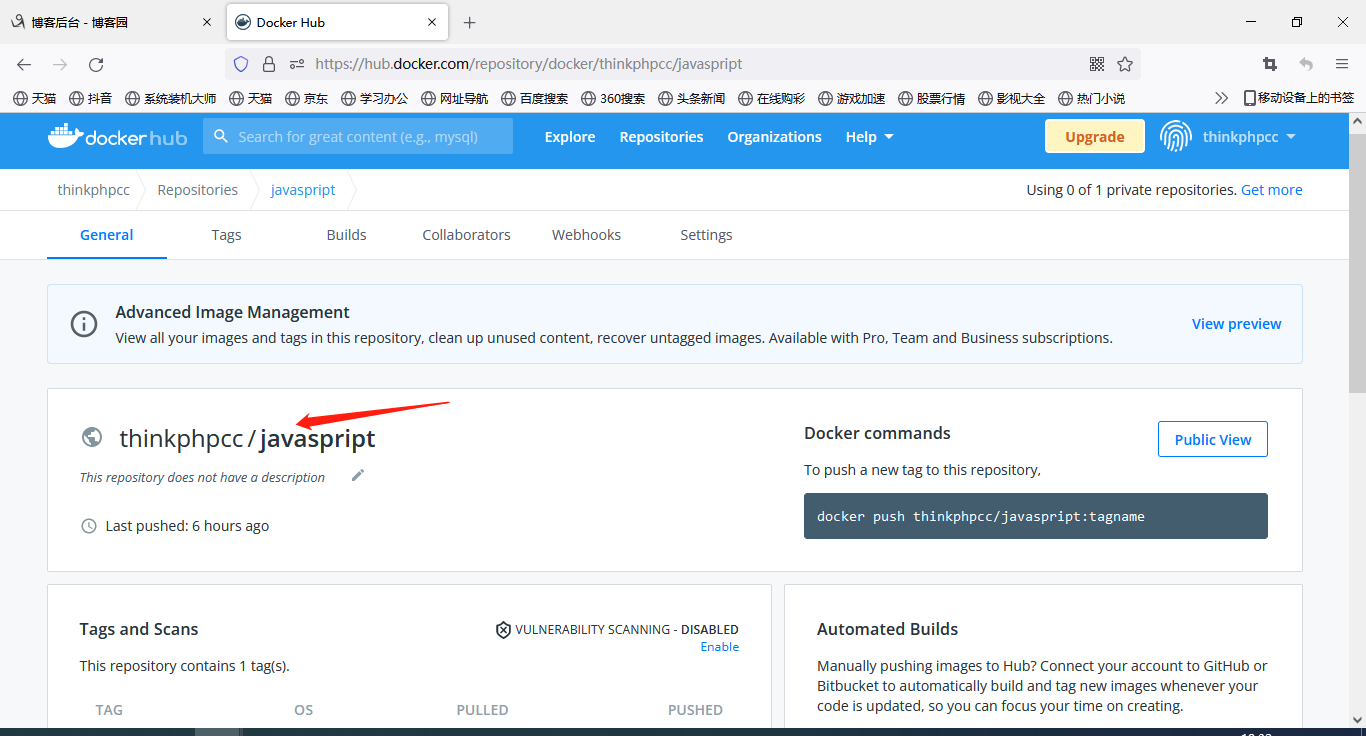
Task: Click the Docker Hub search field
Action: [x=358, y=136]
